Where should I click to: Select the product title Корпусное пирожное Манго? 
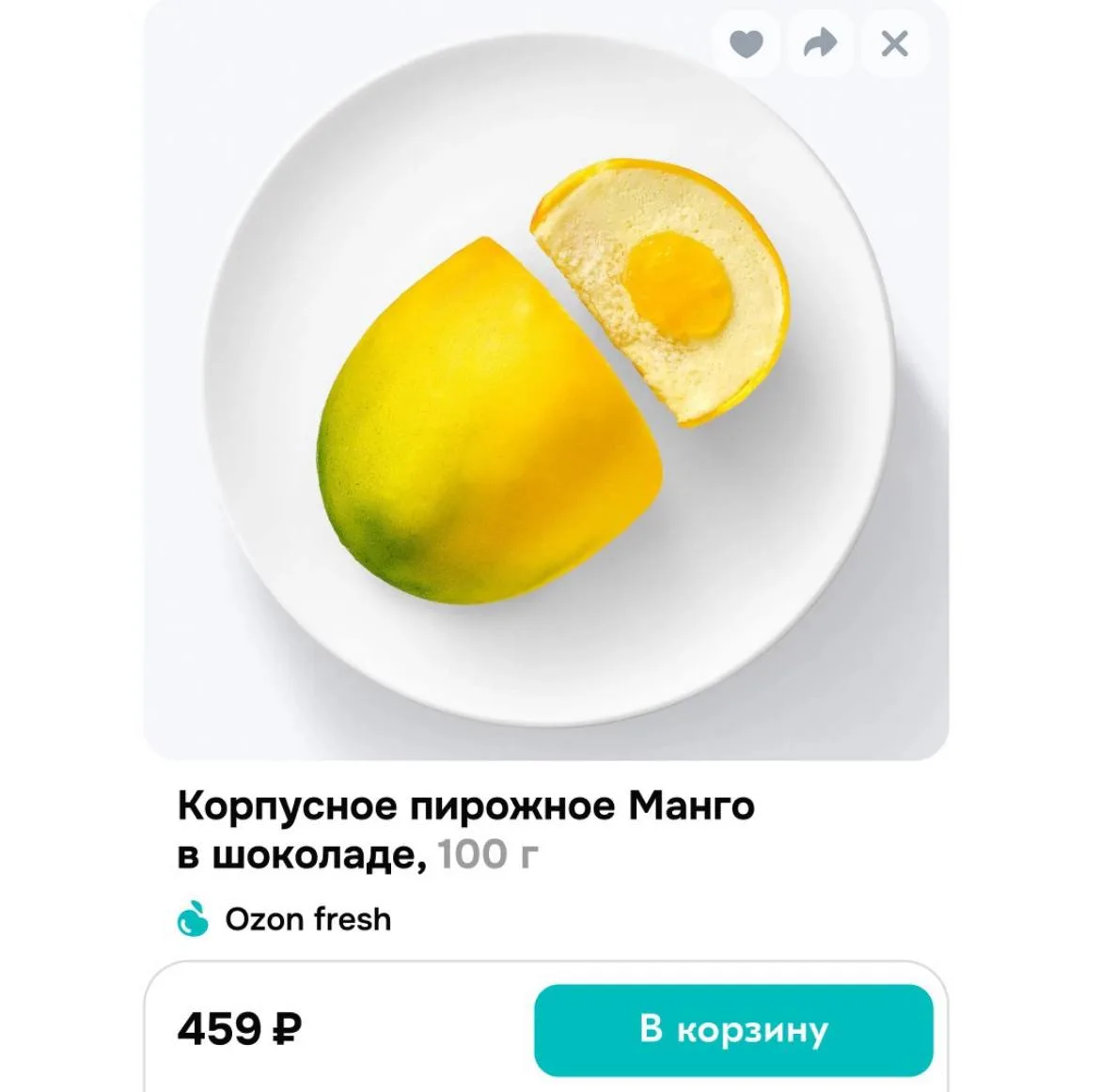pos(465,806)
